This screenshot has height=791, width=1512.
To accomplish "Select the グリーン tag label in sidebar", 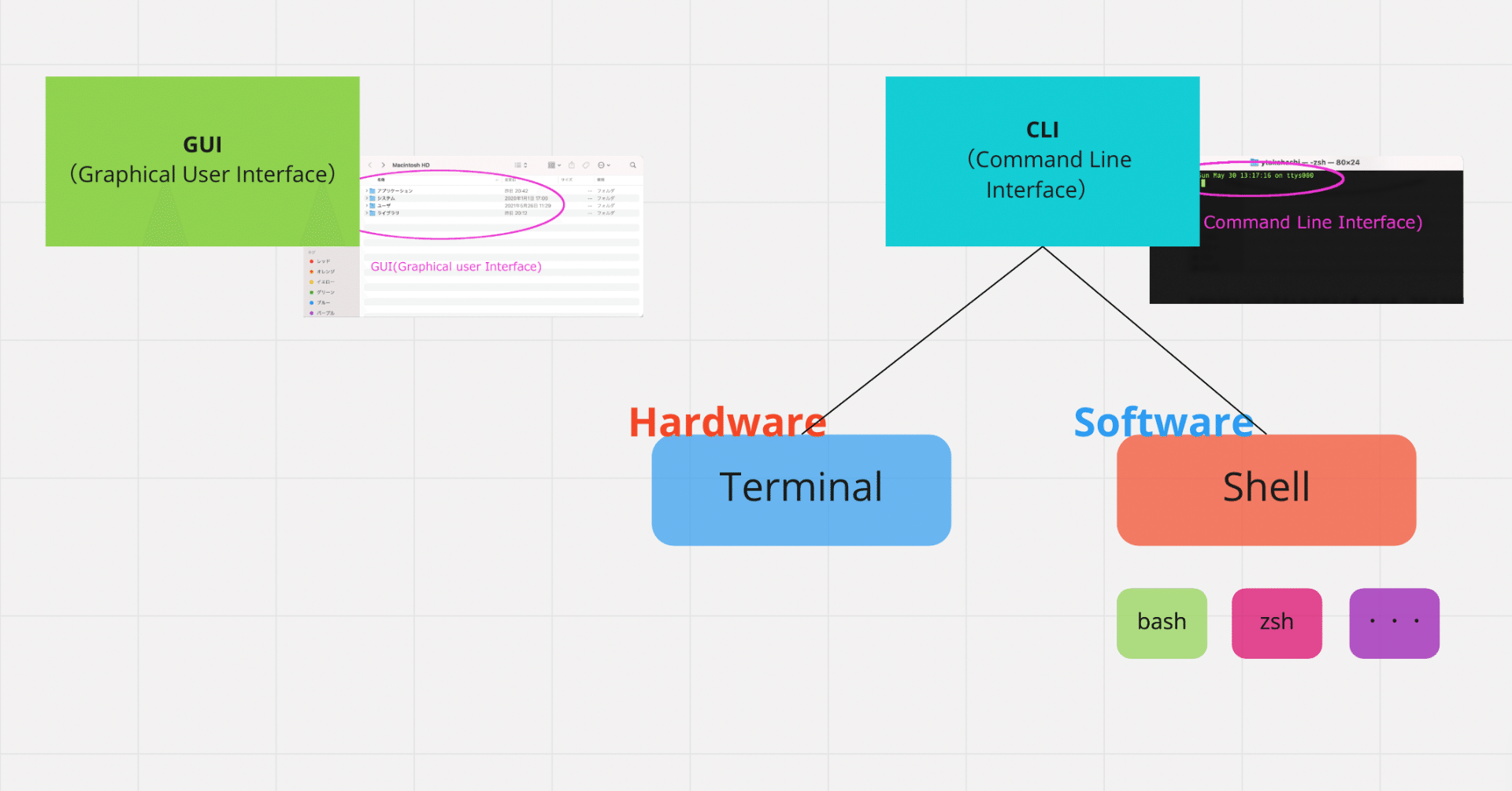I will (326, 292).
